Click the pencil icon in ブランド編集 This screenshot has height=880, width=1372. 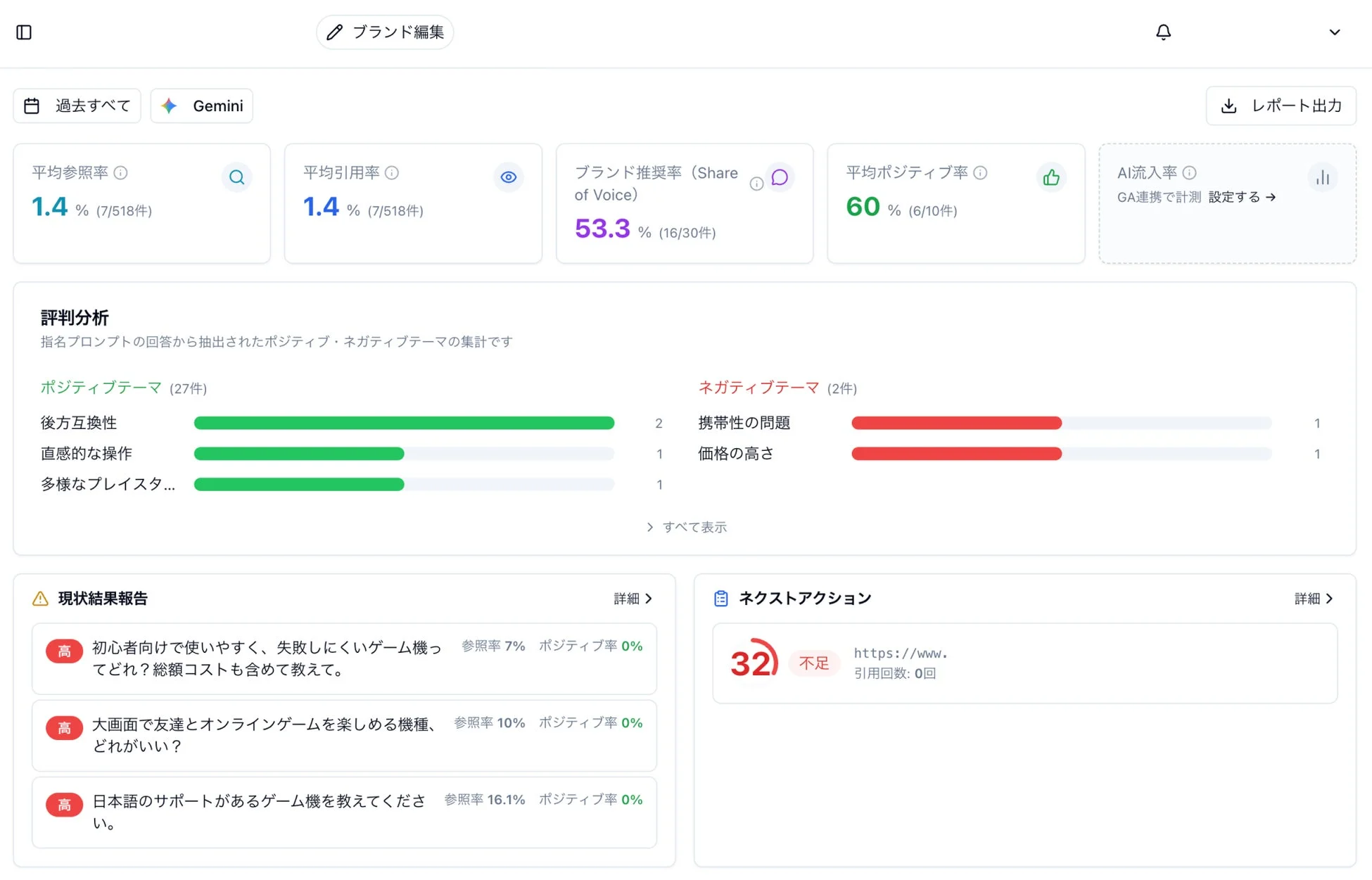[x=335, y=32]
